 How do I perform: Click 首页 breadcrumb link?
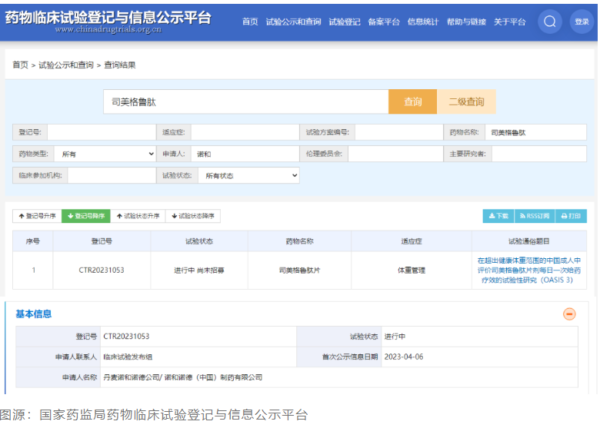click(20, 65)
